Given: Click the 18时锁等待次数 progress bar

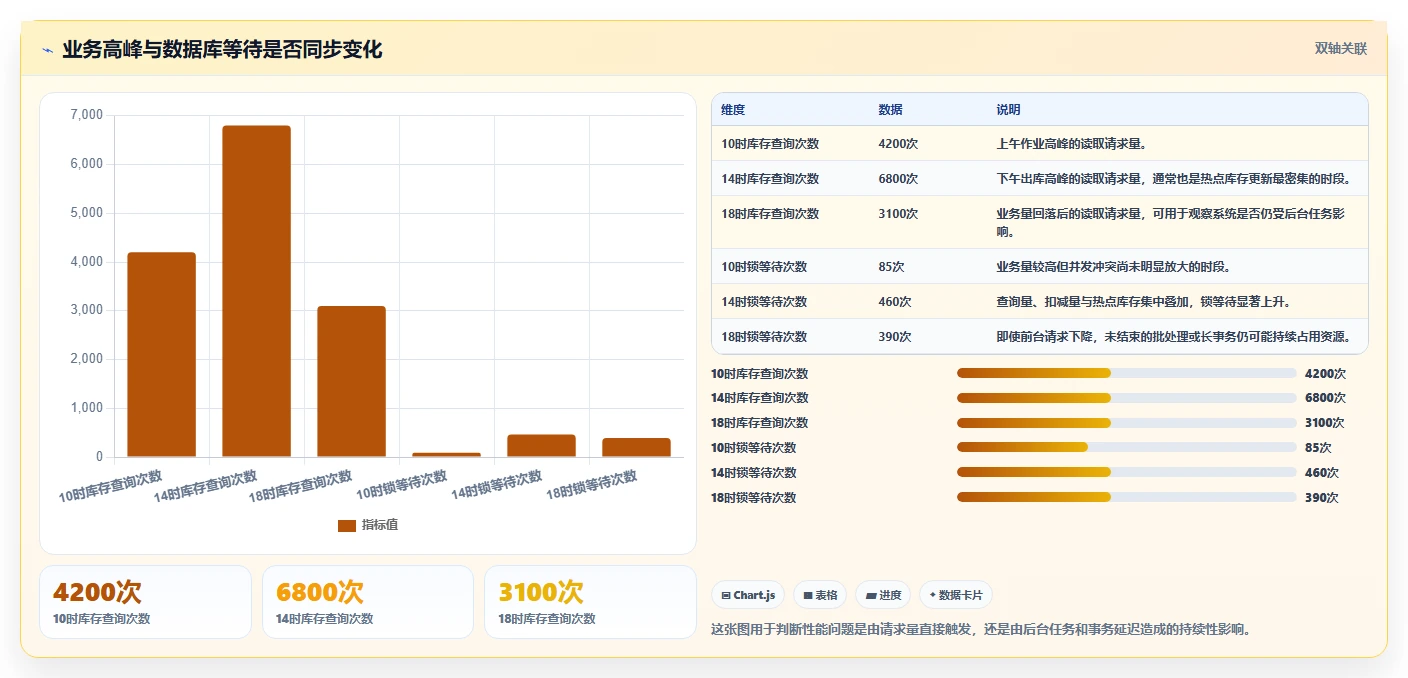Looking at the screenshot, I should pos(1126,497).
